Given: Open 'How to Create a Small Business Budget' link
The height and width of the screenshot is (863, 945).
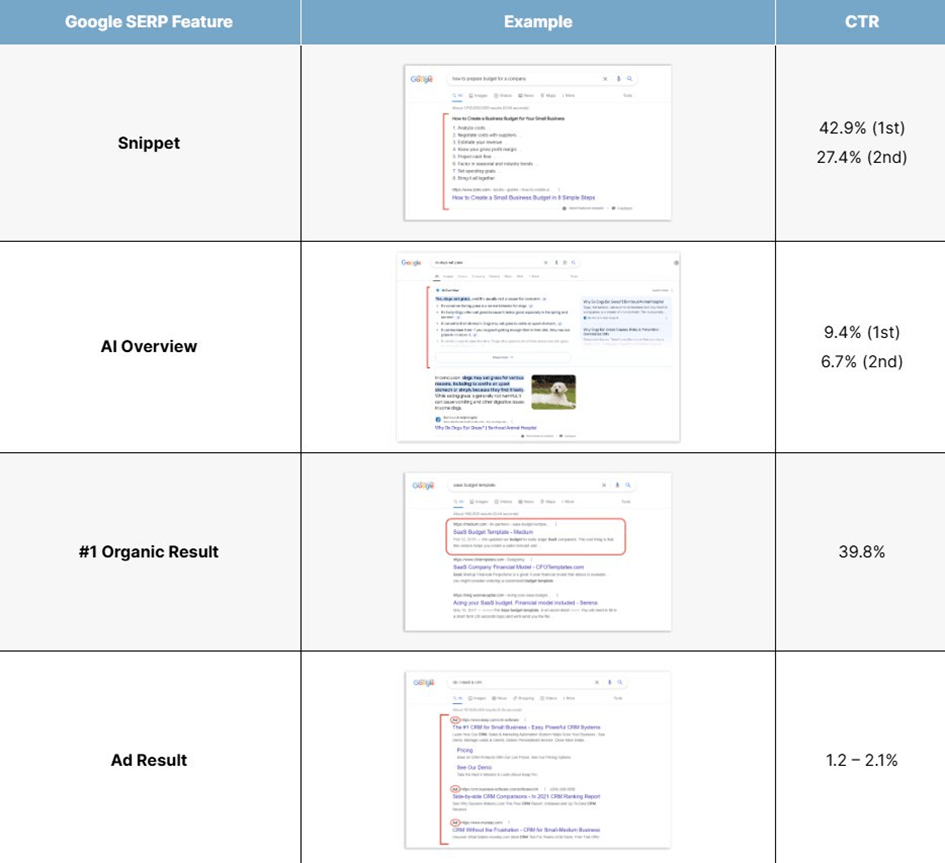Looking at the screenshot, I should tap(523, 198).
